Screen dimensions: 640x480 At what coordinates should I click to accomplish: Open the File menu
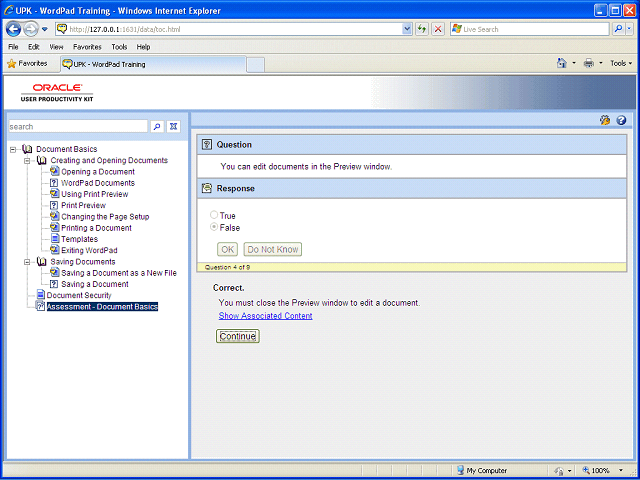point(13,47)
